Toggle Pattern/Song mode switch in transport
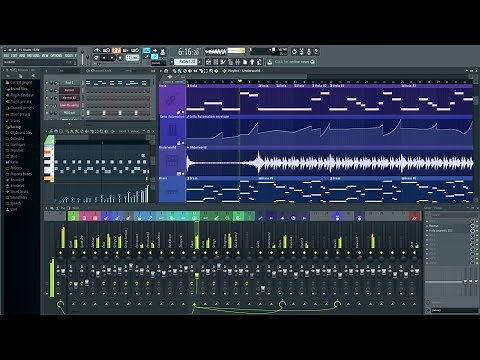 97,58
